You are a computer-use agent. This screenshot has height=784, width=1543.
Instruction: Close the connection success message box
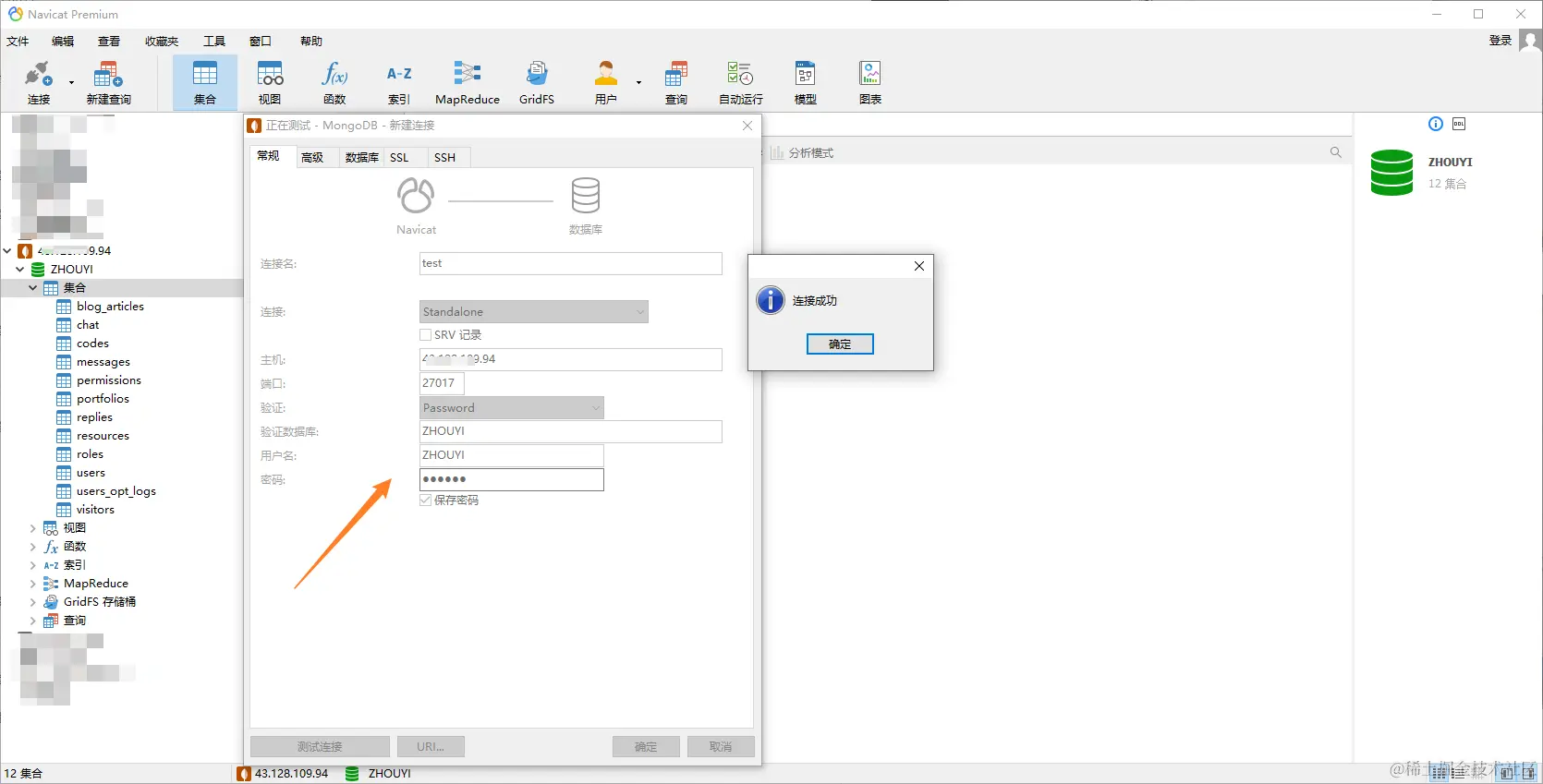(x=918, y=266)
